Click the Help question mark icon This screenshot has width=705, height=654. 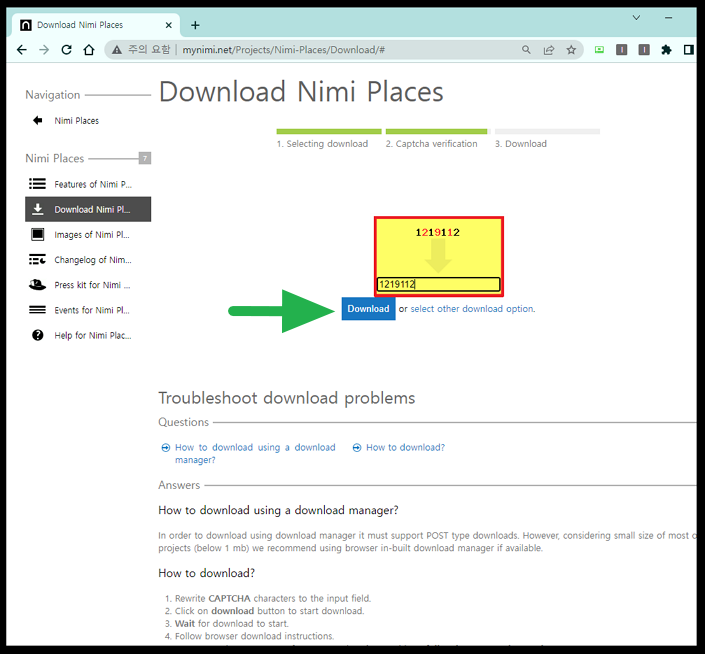38,335
